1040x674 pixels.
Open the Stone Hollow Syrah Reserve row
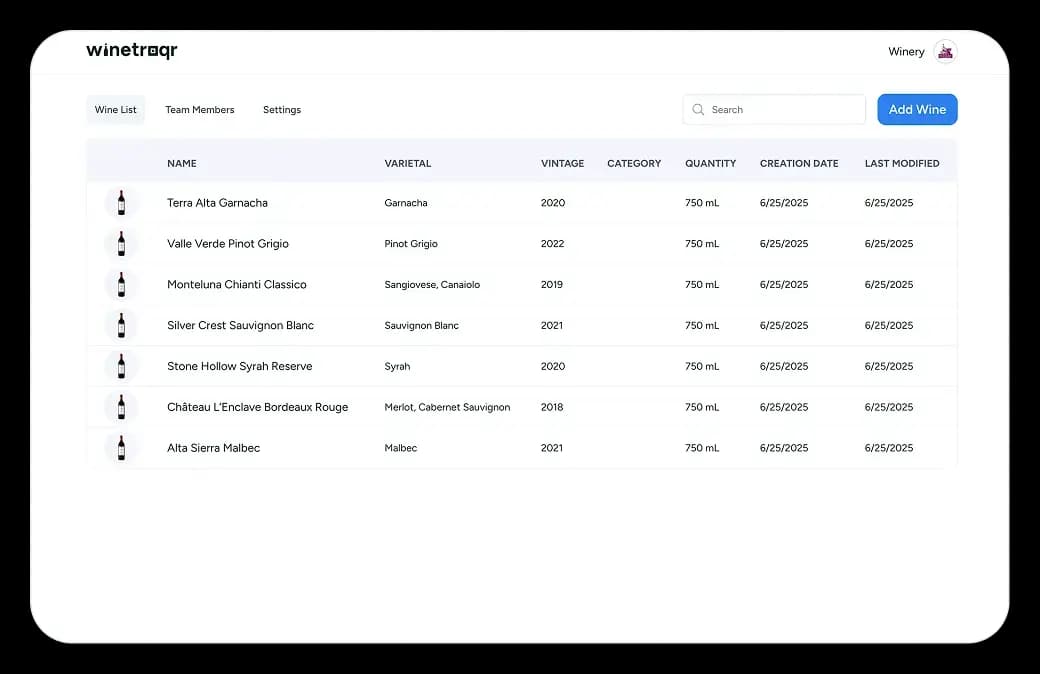pyautogui.click(x=500, y=366)
